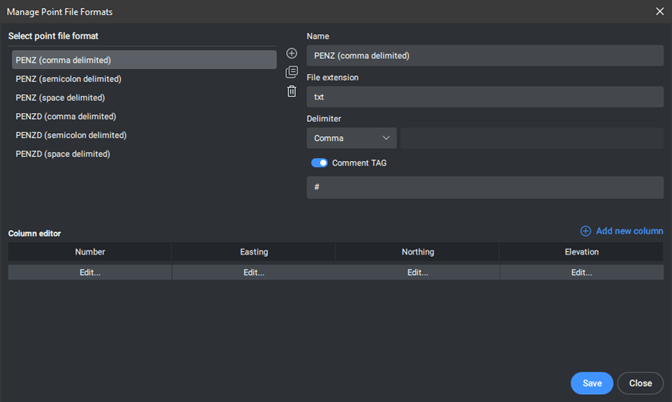Viewport: 672px width, 402px height.
Task: Delete the selected format using the trash icon
Action: (291, 91)
